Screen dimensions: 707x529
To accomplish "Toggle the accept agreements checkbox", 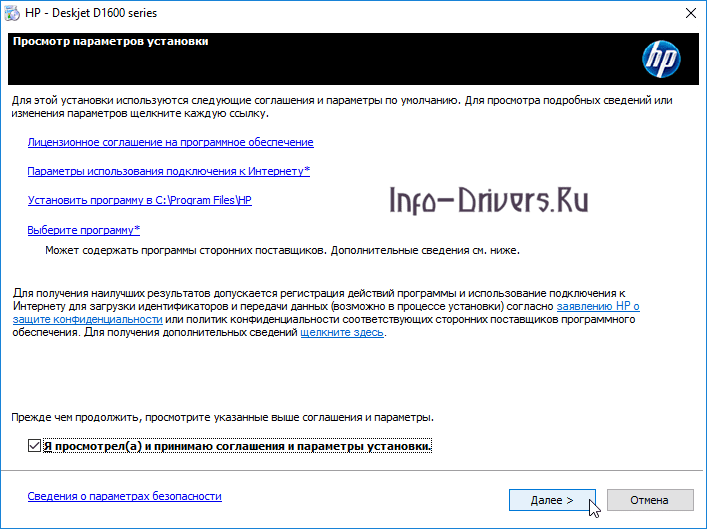I will pos(34,446).
